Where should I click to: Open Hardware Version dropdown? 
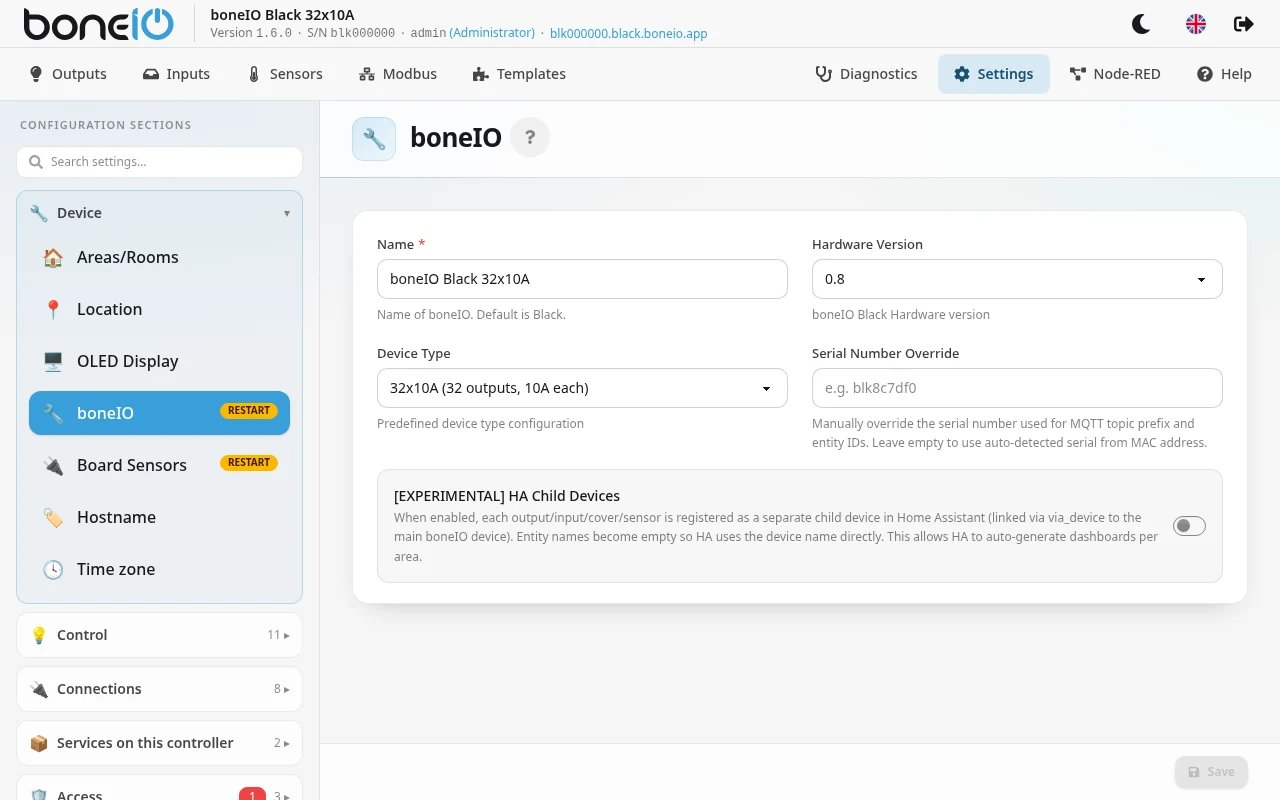pyautogui.click(x=1017, y=279)
